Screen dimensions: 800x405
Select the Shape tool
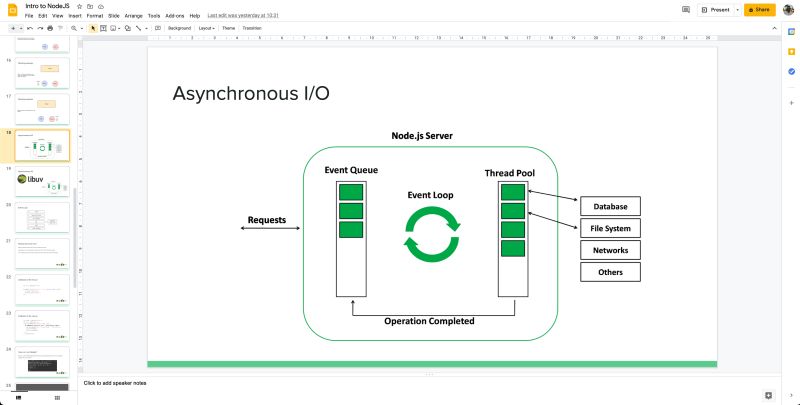128,28
